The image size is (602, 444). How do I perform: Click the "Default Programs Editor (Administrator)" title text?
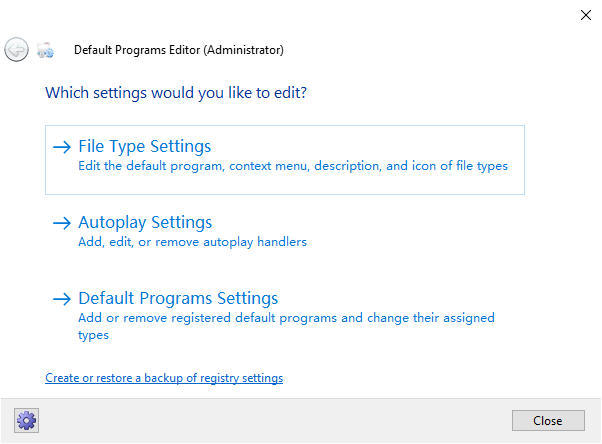179,50
